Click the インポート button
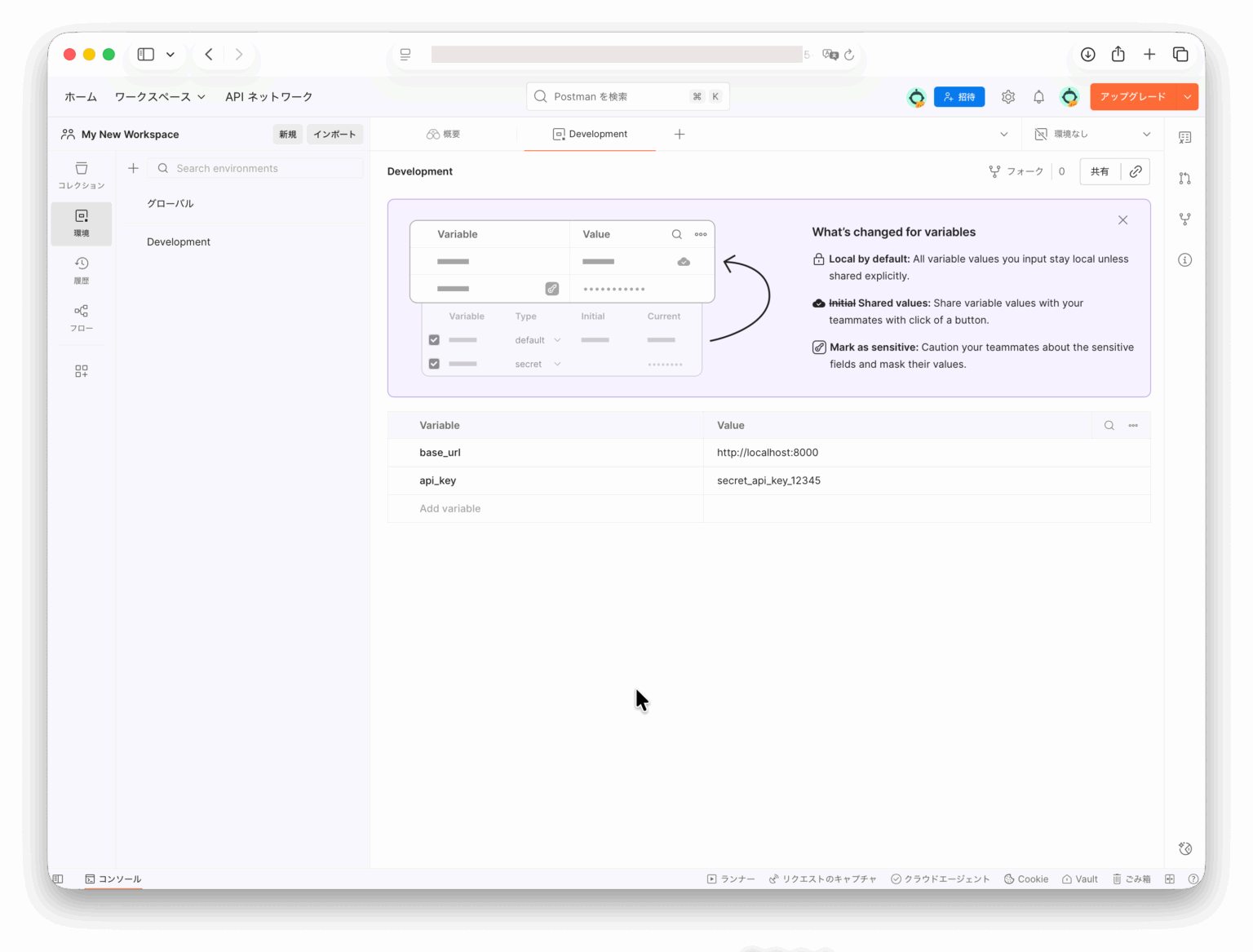This screenshot has width=1253, height=952. tap(334, 134)
